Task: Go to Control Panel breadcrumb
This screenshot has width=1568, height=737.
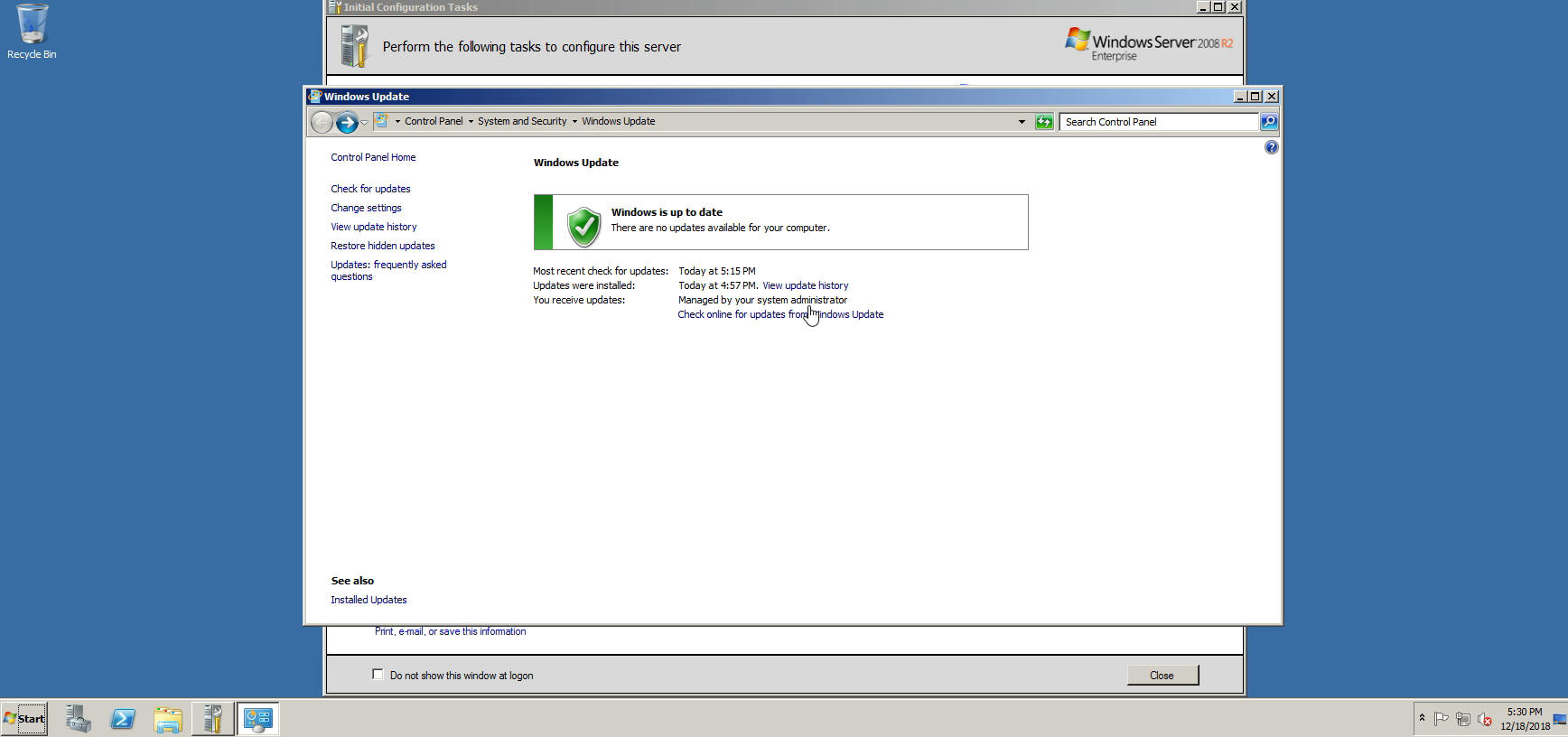Action: click(434, 121)
